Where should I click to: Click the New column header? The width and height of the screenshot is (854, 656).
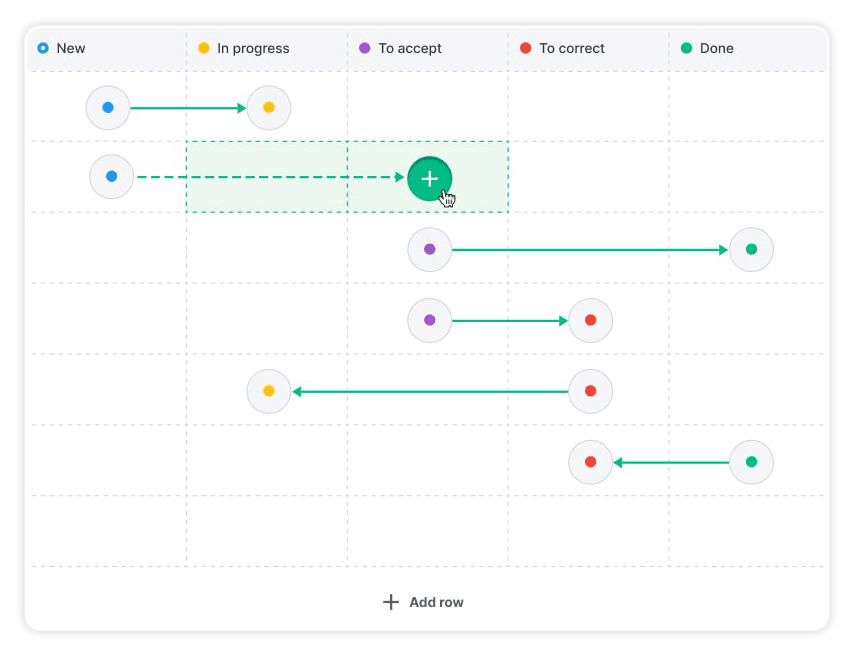tap(70, 48)
